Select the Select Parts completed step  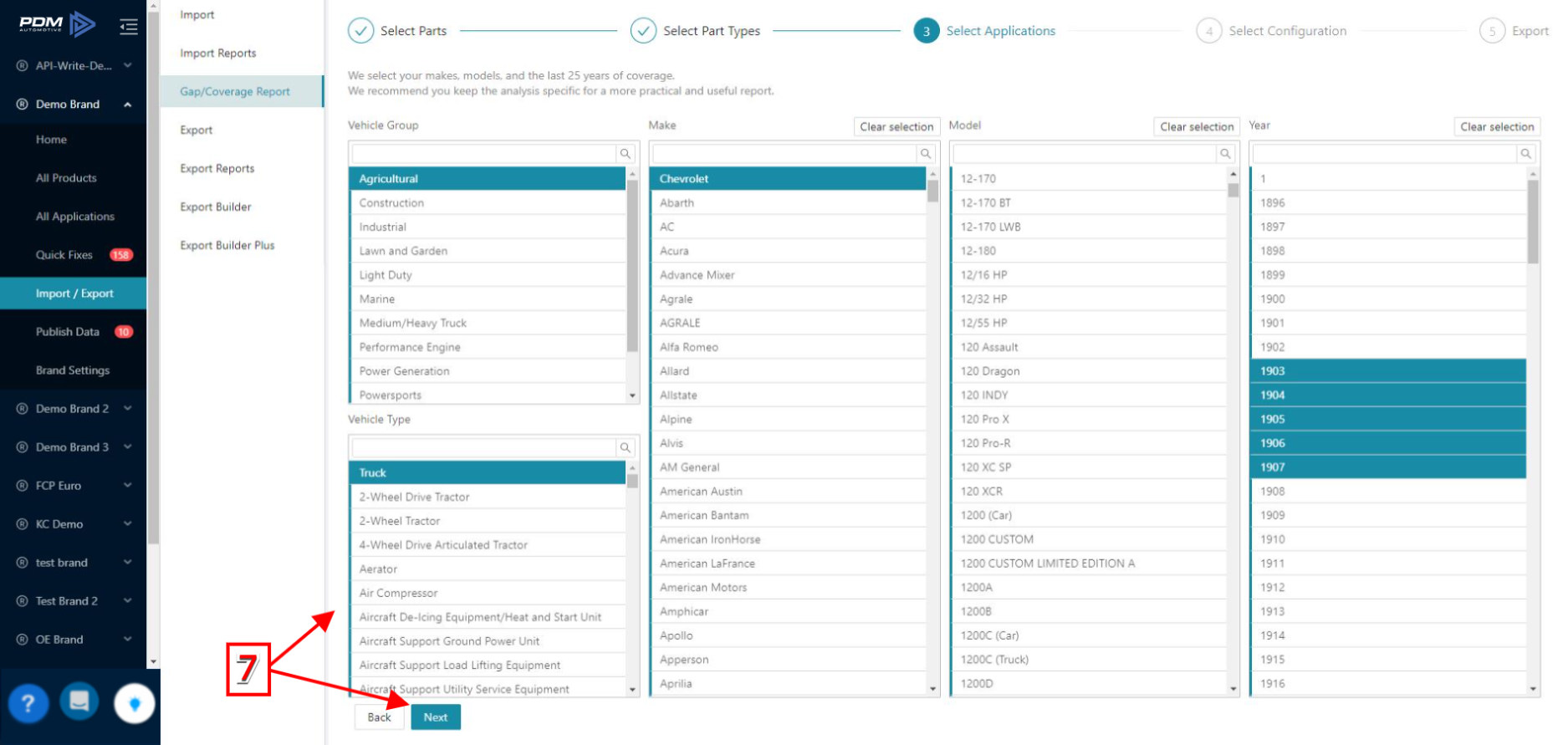tap(397, 31)
